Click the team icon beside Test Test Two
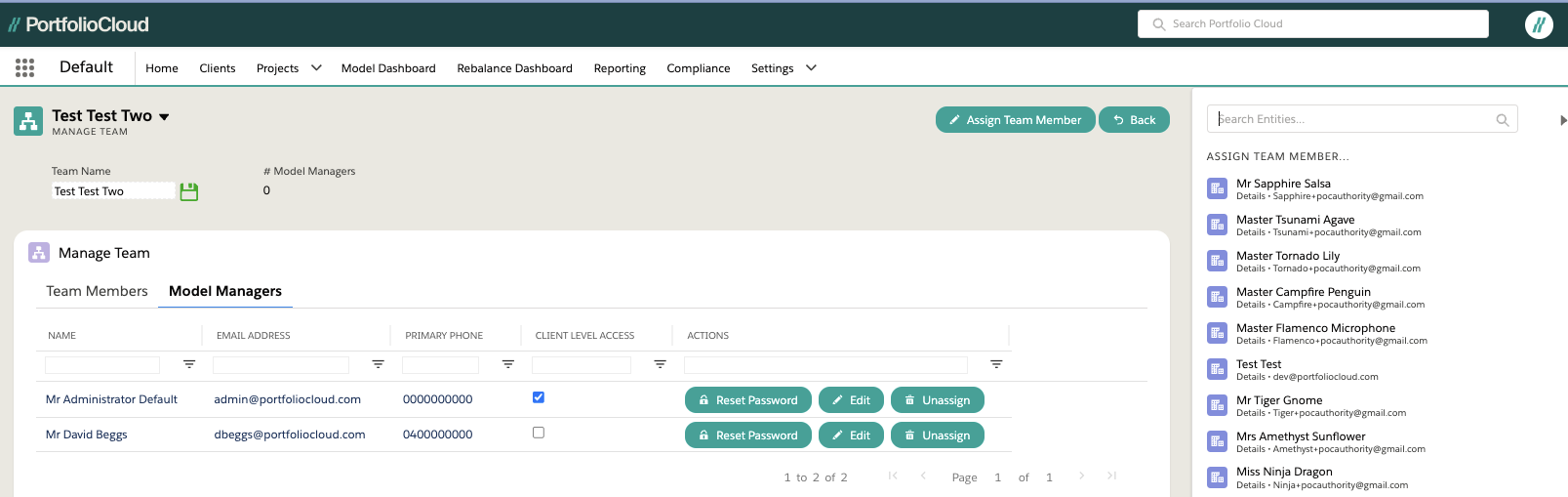This screenshot has width=1568, height=497. click(x=28, y=121)
